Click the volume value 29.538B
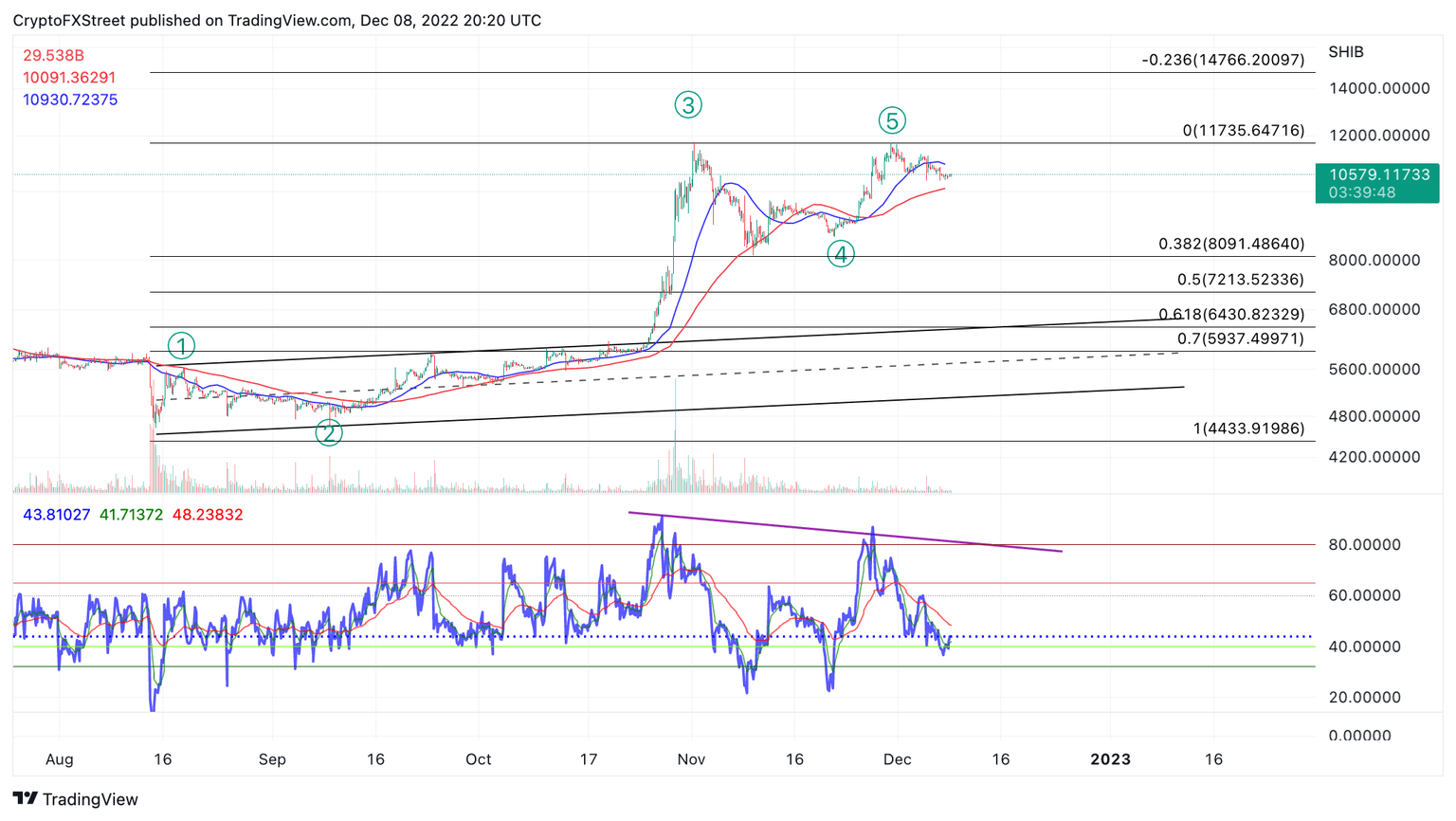The image size is (1456, 821). tap(53, 56)
